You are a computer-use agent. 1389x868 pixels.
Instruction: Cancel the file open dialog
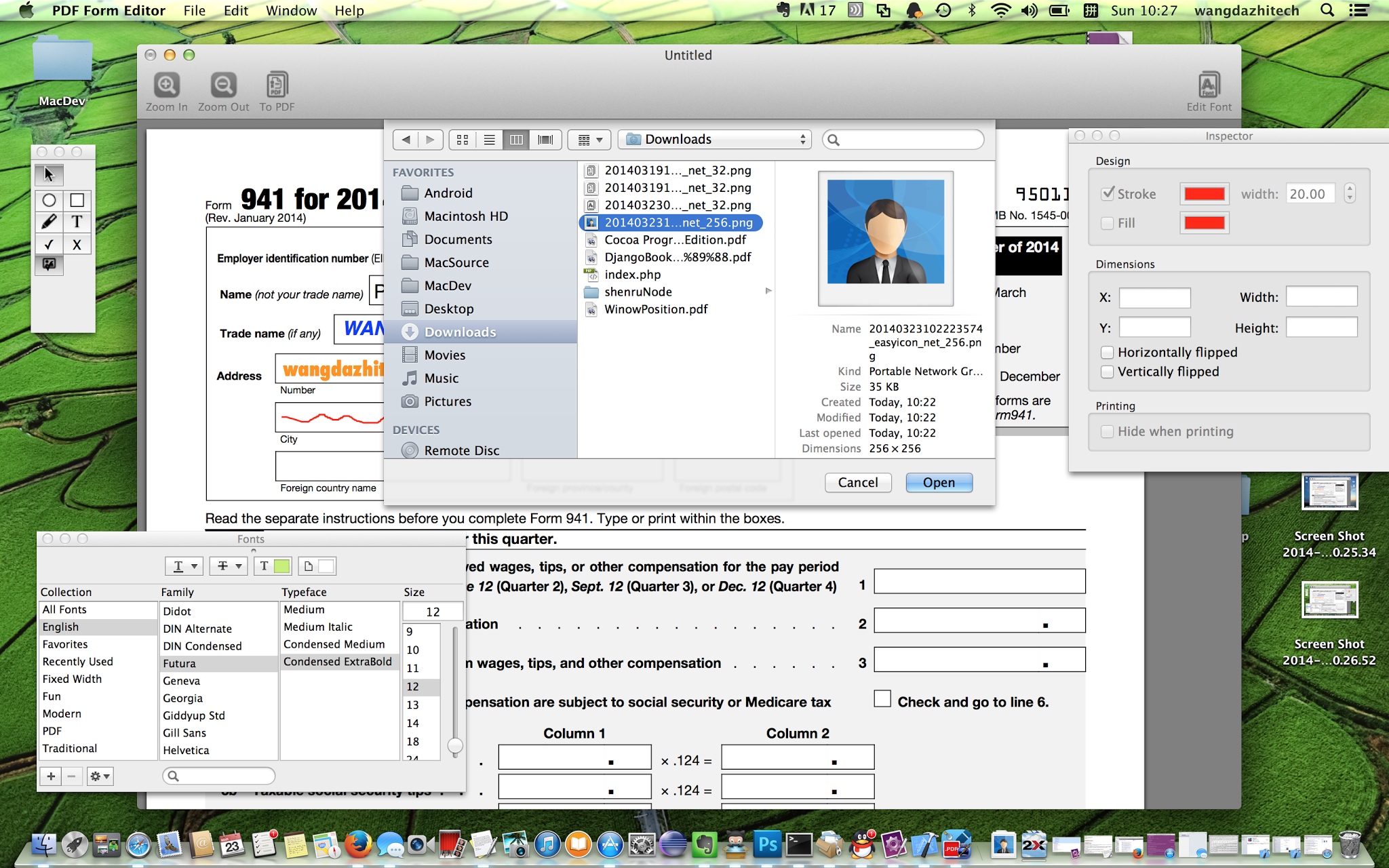point(857,482)
